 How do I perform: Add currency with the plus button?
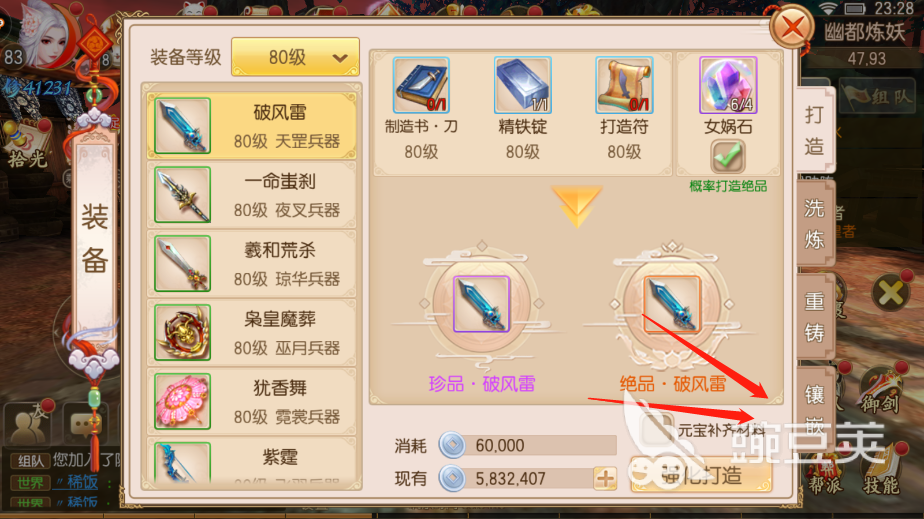coord(605,478)
